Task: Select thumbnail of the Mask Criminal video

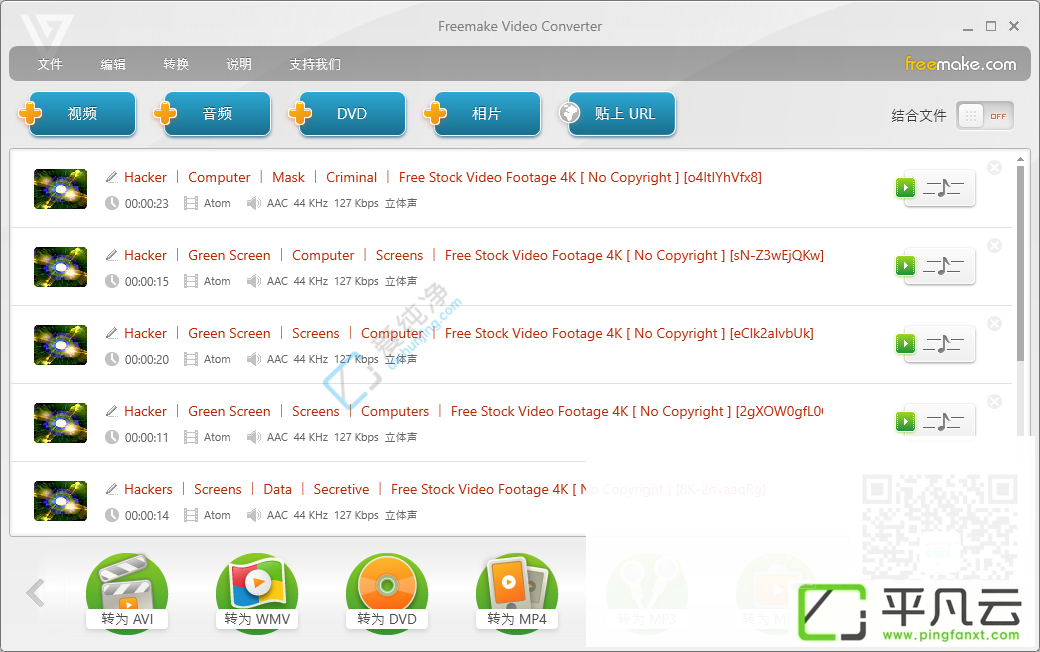Action: (60, 189)
